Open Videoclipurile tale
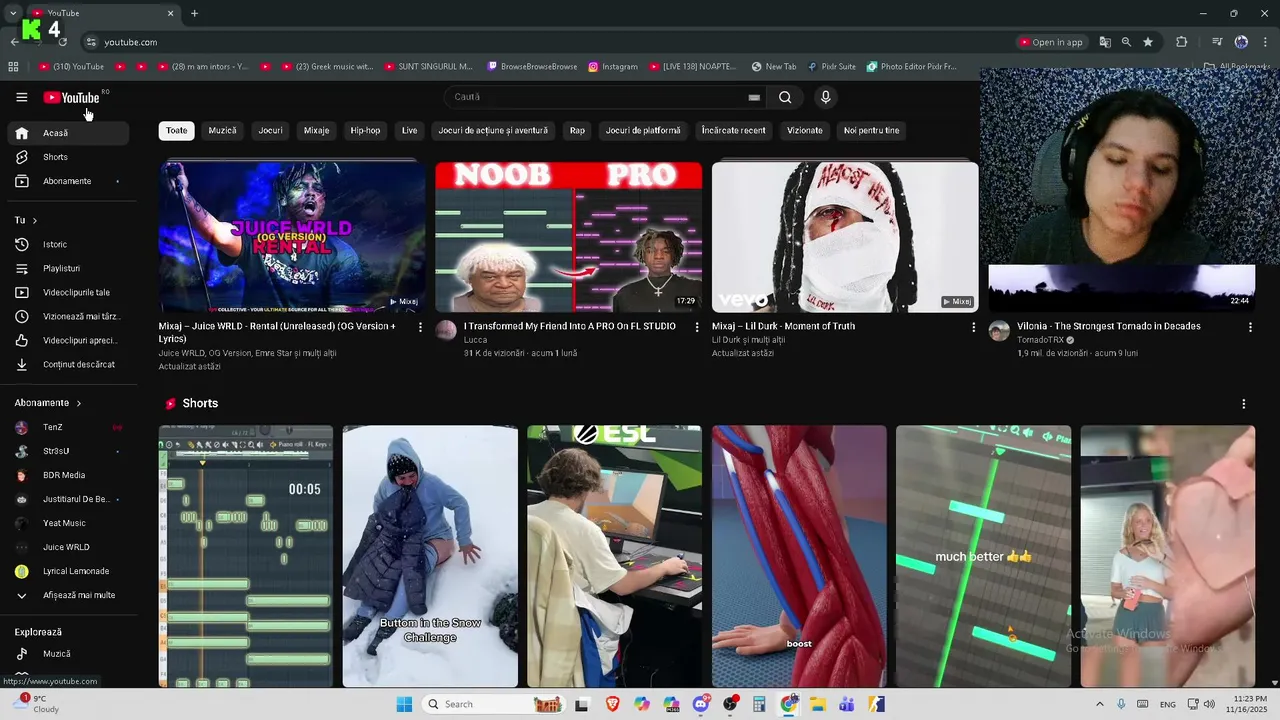Viewport: 1280px width, 720px height. tap(69, 292)
